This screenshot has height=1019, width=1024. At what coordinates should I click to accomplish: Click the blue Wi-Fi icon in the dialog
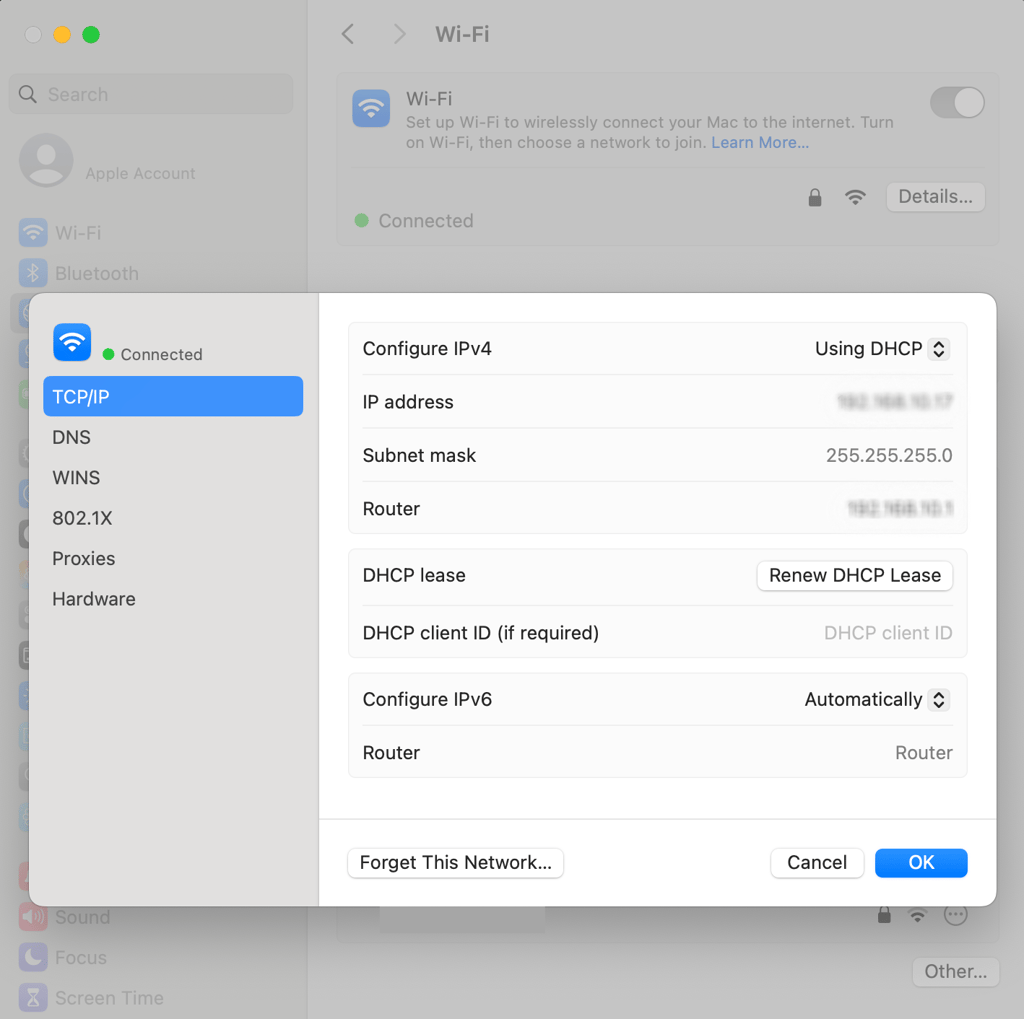tap(72, 342)
